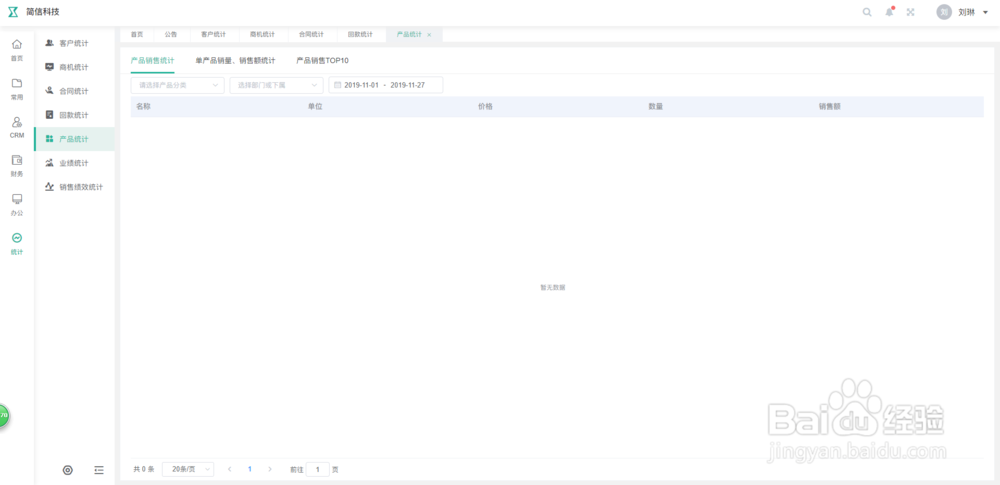
Task: Open CRM module icon
Action: (17, 122)
